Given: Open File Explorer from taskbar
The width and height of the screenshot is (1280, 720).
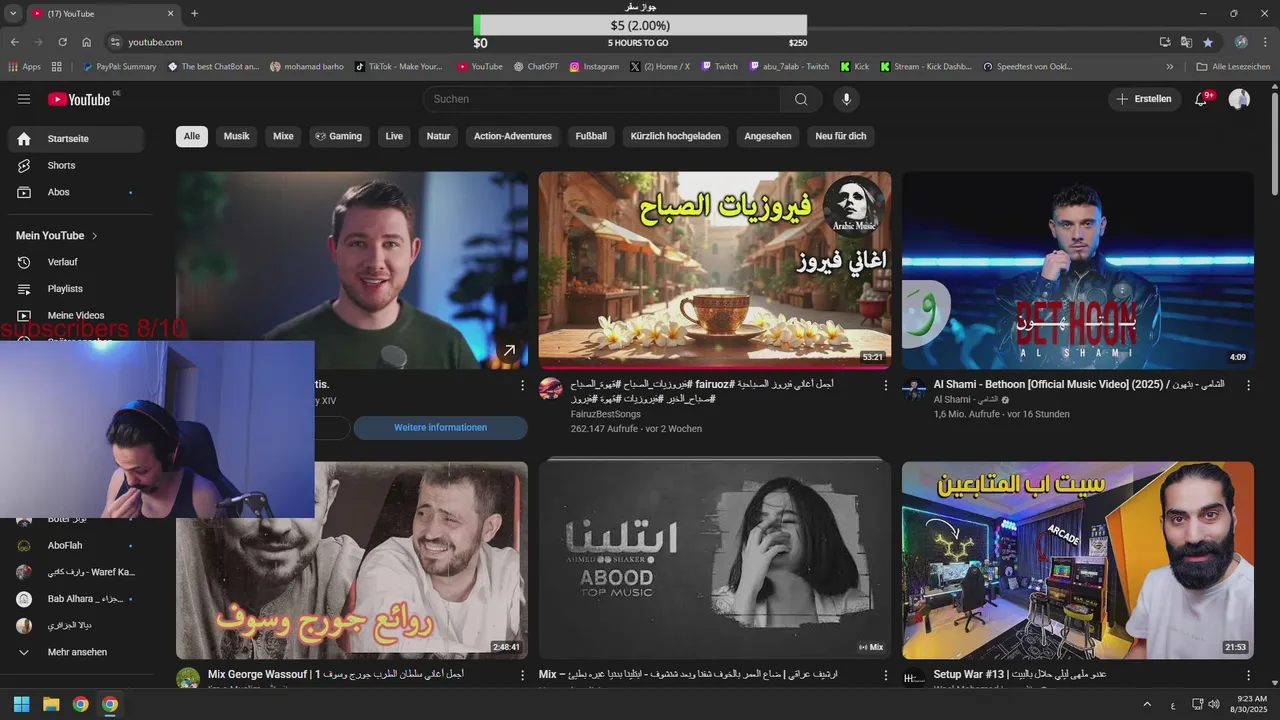Looking at the screenshot, I should point(51,704).
